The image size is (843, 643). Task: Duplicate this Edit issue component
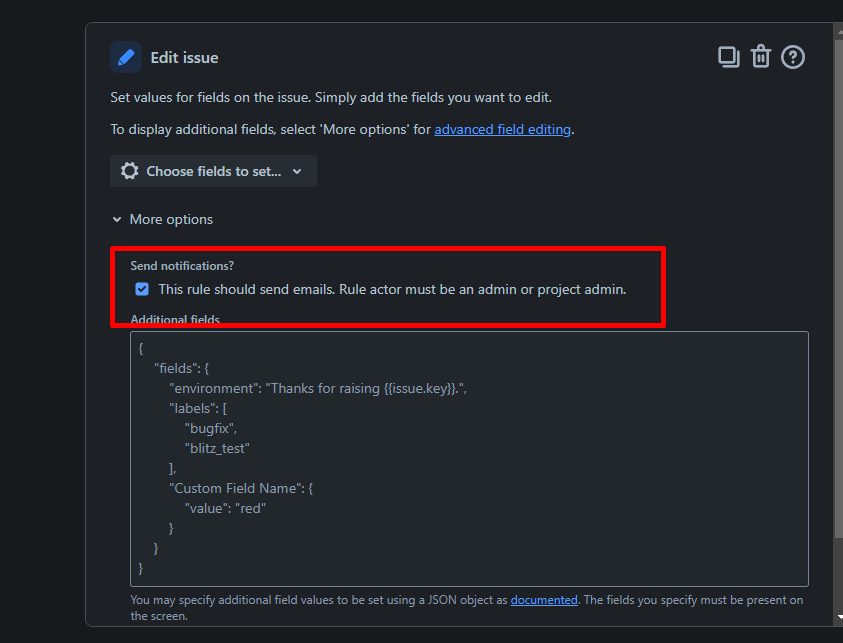pyautogui.click(x=728, y=57)
